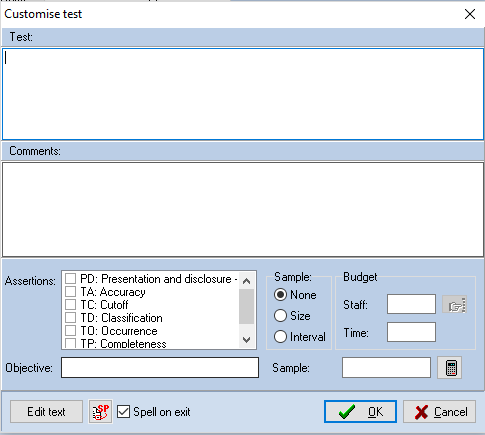Tick the TD: Classification checkbox
The image size is (485, 435).
click(70, 318)
